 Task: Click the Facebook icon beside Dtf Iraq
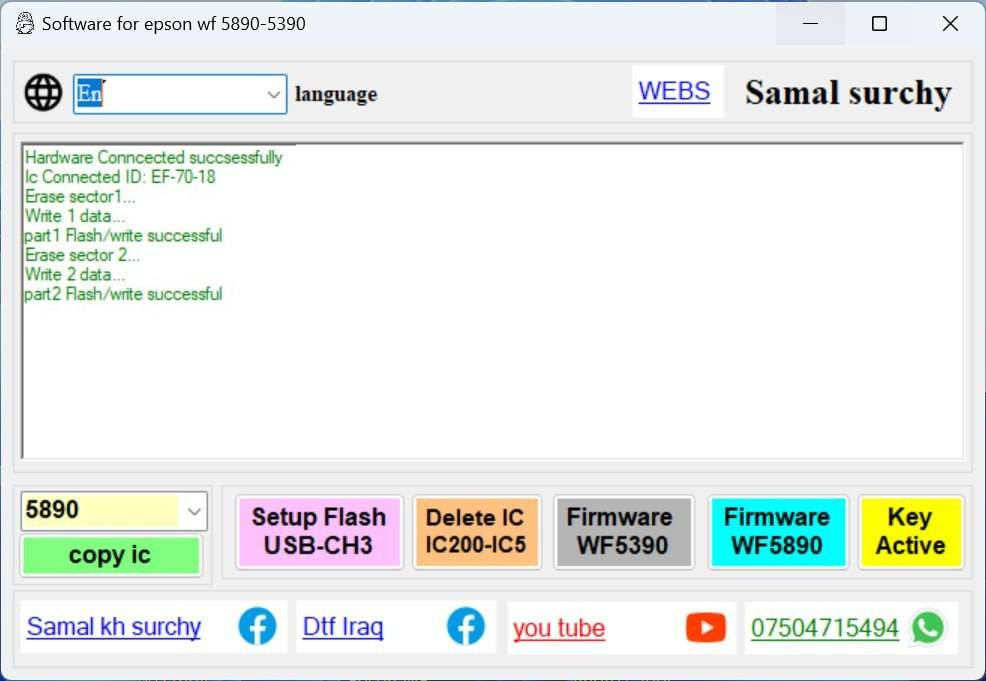465,627
